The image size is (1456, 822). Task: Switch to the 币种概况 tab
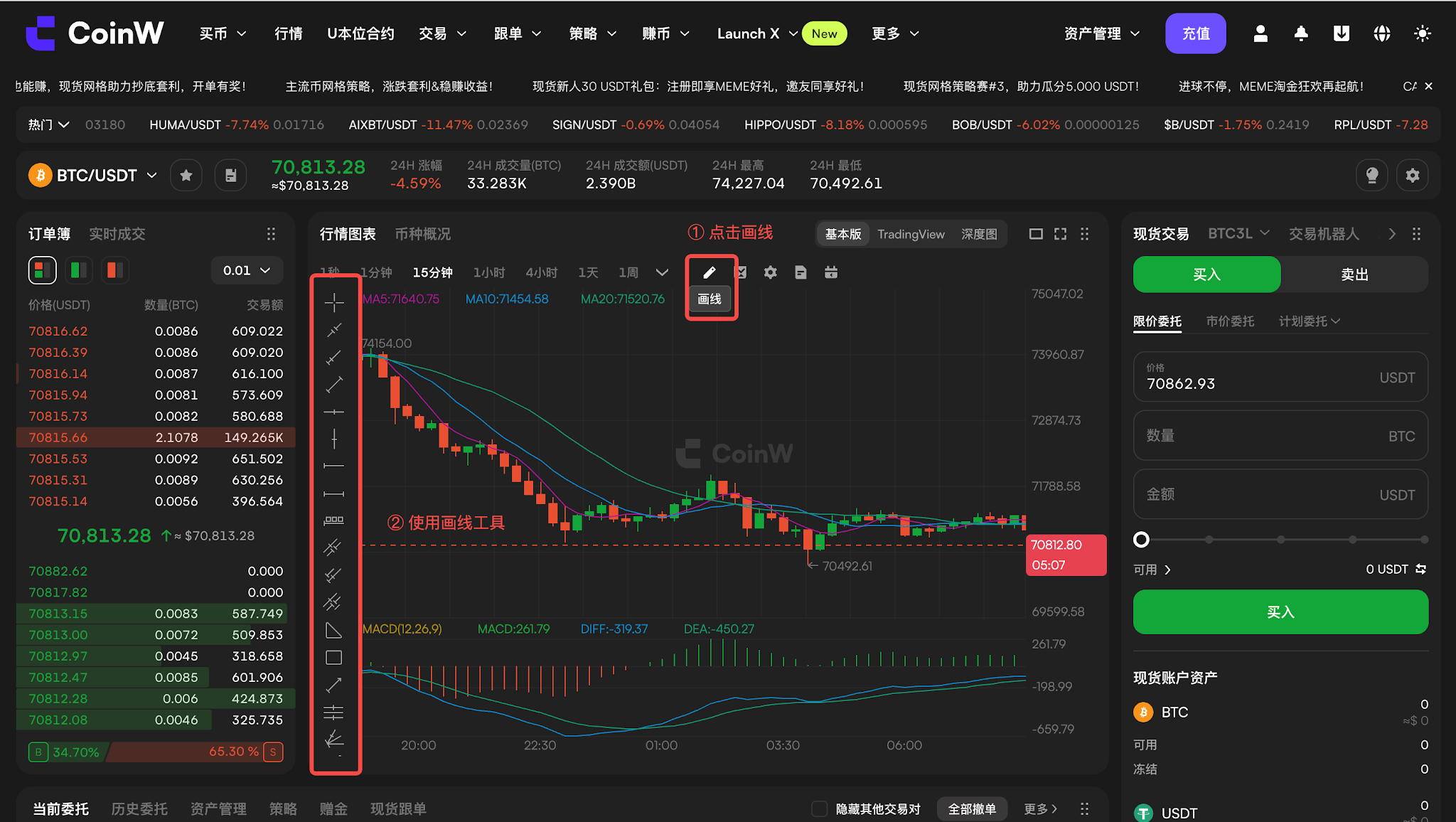(423, 234)
